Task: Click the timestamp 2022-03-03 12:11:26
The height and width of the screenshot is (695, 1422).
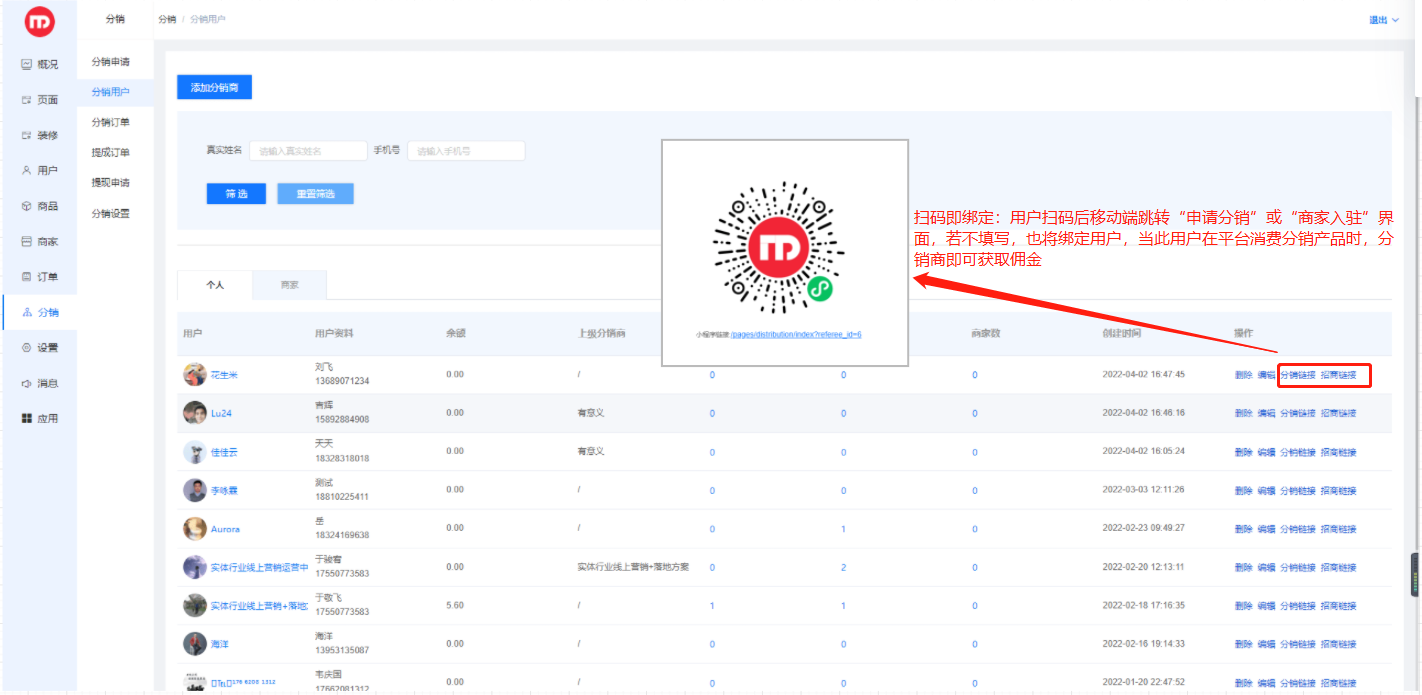Action: pos(1143,490)
